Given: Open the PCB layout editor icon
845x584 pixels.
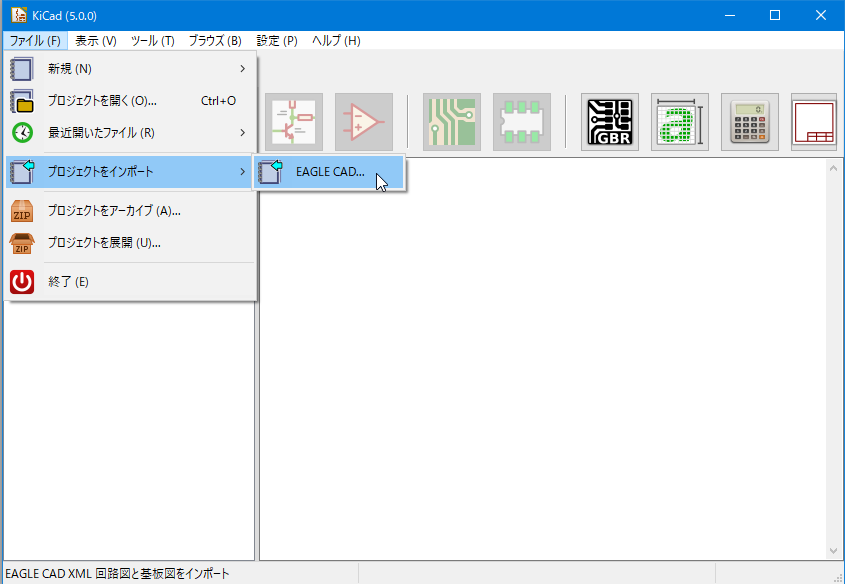Looking at the screenshot, I should tap(452, 122).
